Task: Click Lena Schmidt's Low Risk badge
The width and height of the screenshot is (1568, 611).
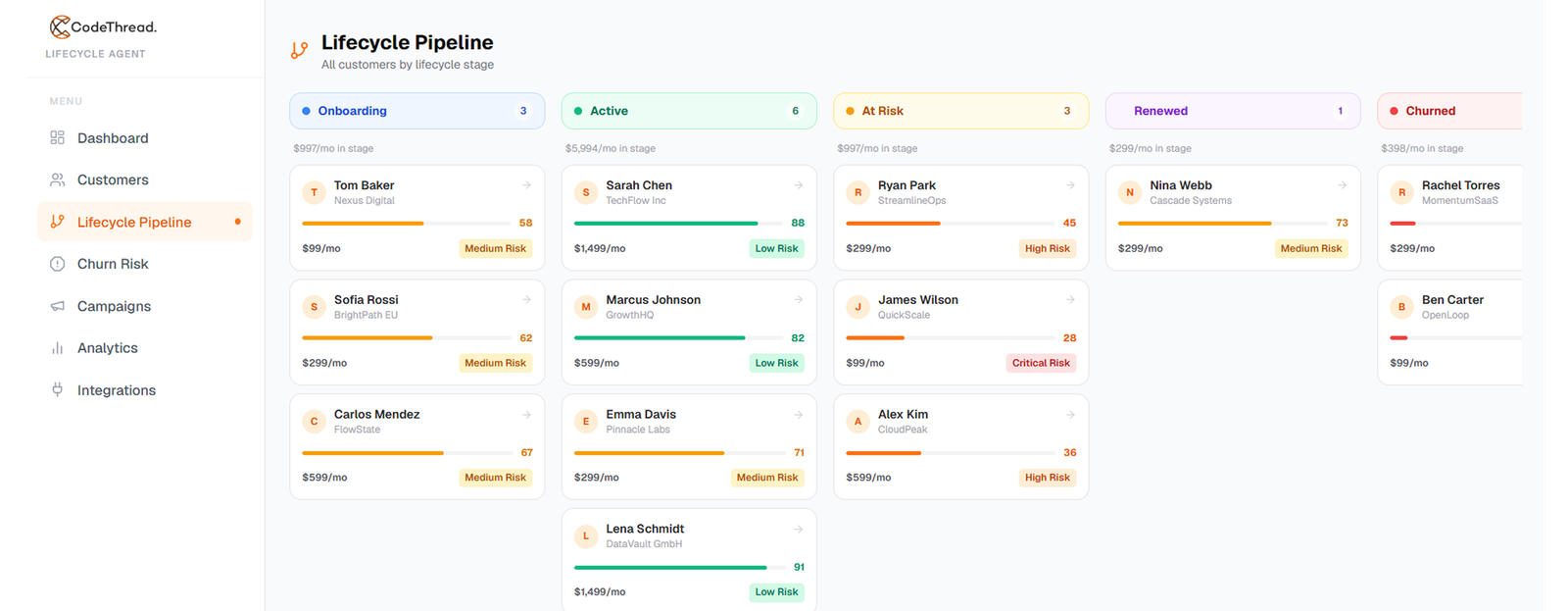Action: (x=776, y=592)
